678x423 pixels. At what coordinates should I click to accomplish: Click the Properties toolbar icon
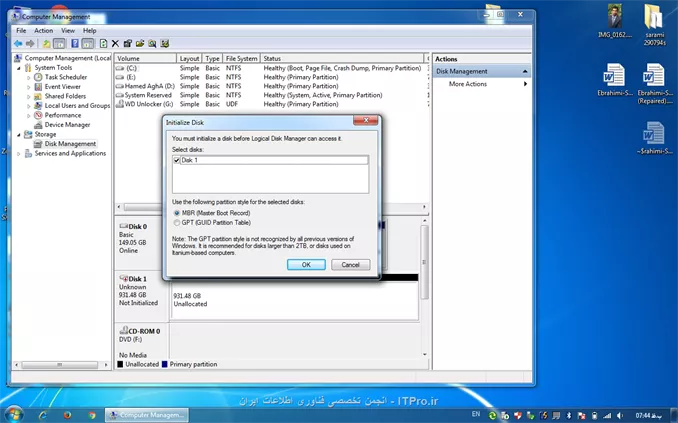[x=128, y=44]
